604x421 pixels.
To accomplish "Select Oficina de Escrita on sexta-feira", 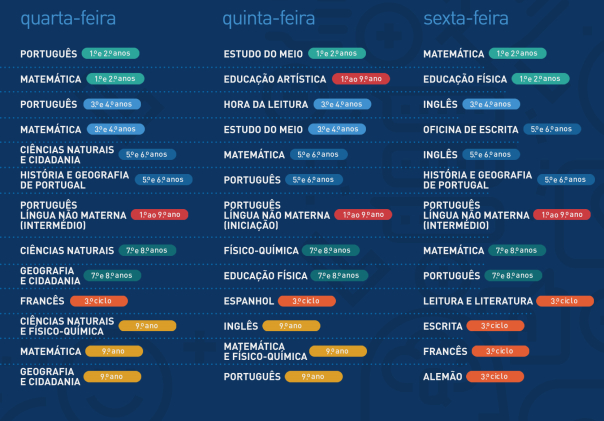I will pyautogui.click(x=471, y=130).
